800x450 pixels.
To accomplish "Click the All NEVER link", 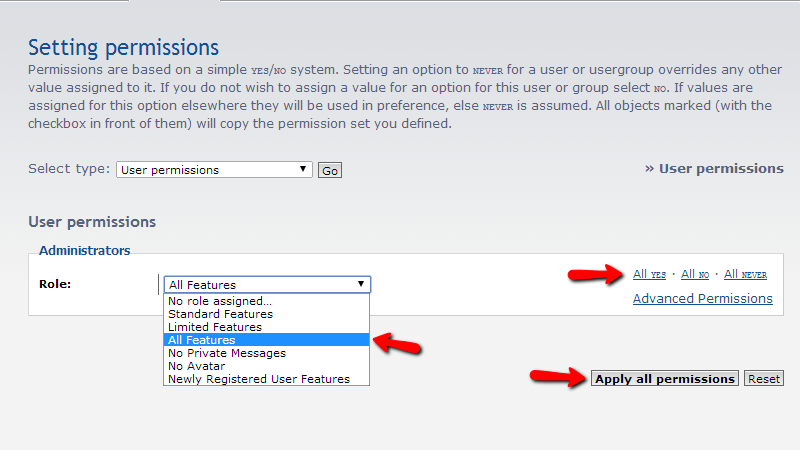I will [745, 274].
